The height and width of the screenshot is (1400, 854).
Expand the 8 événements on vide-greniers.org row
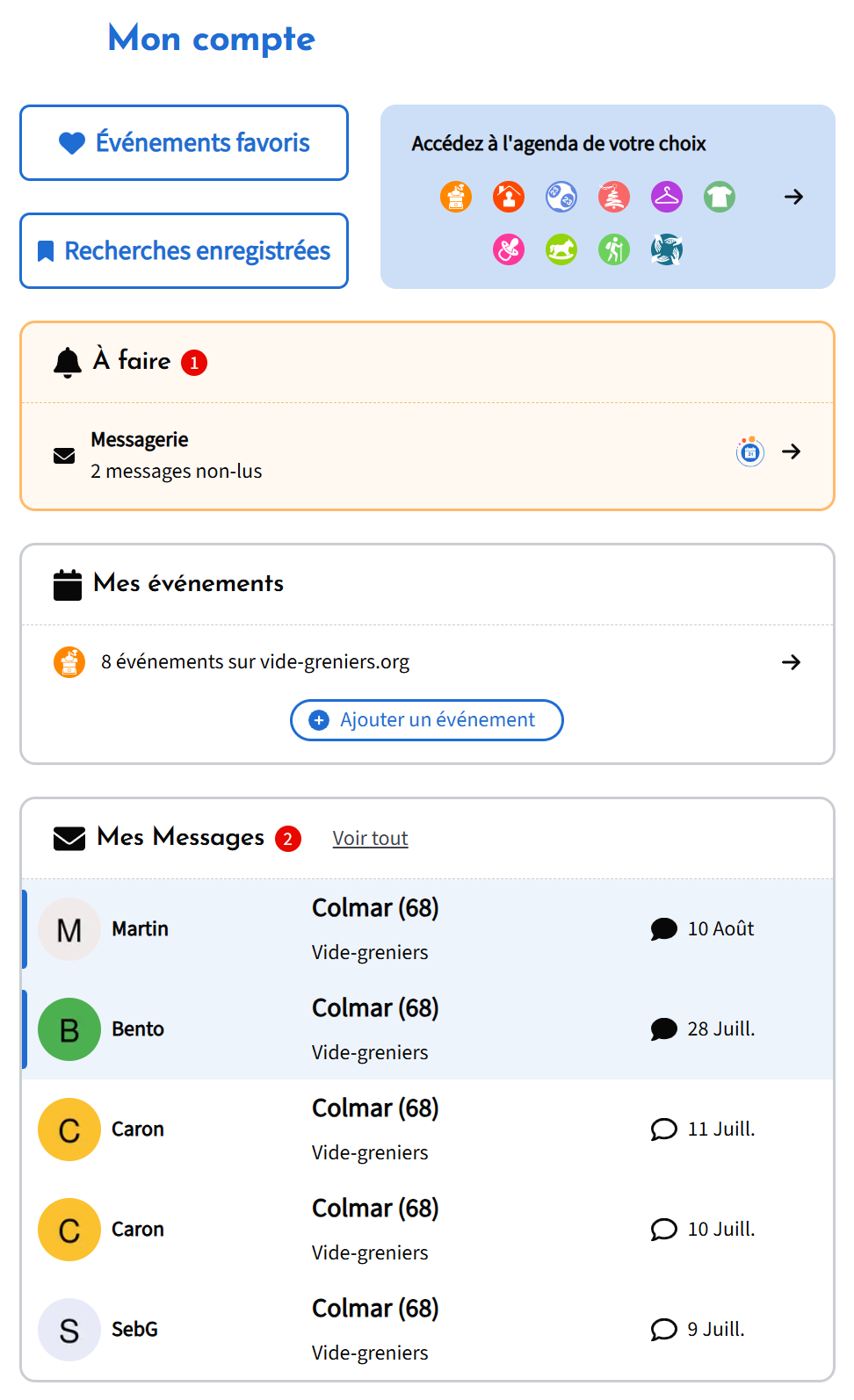[791, 662]
